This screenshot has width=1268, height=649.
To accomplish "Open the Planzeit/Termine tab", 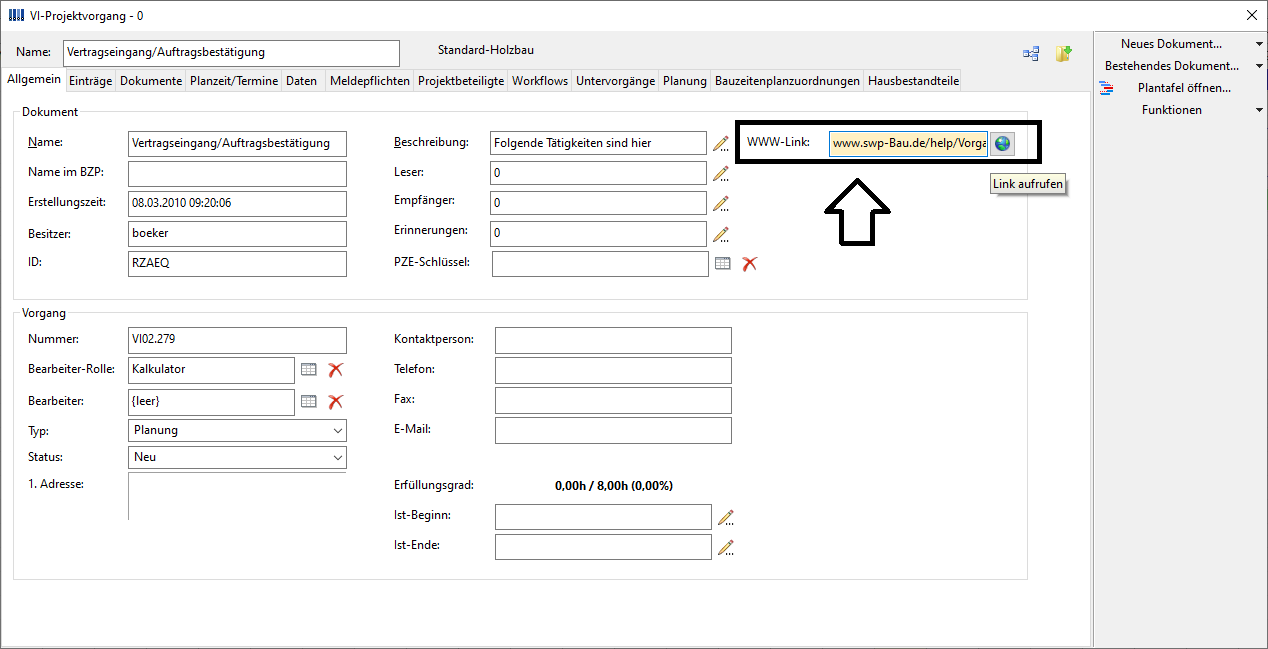I will 234,81.
